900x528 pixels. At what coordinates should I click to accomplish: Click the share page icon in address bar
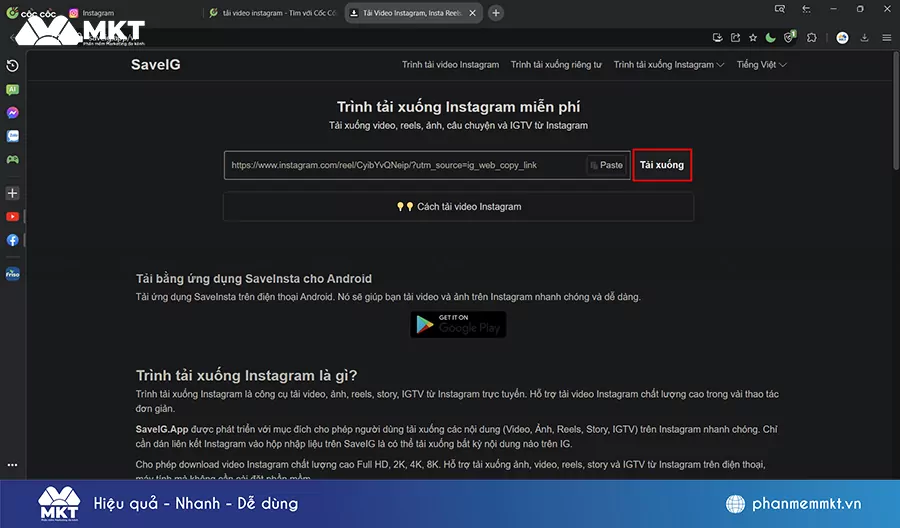click(x=735, y=38)
